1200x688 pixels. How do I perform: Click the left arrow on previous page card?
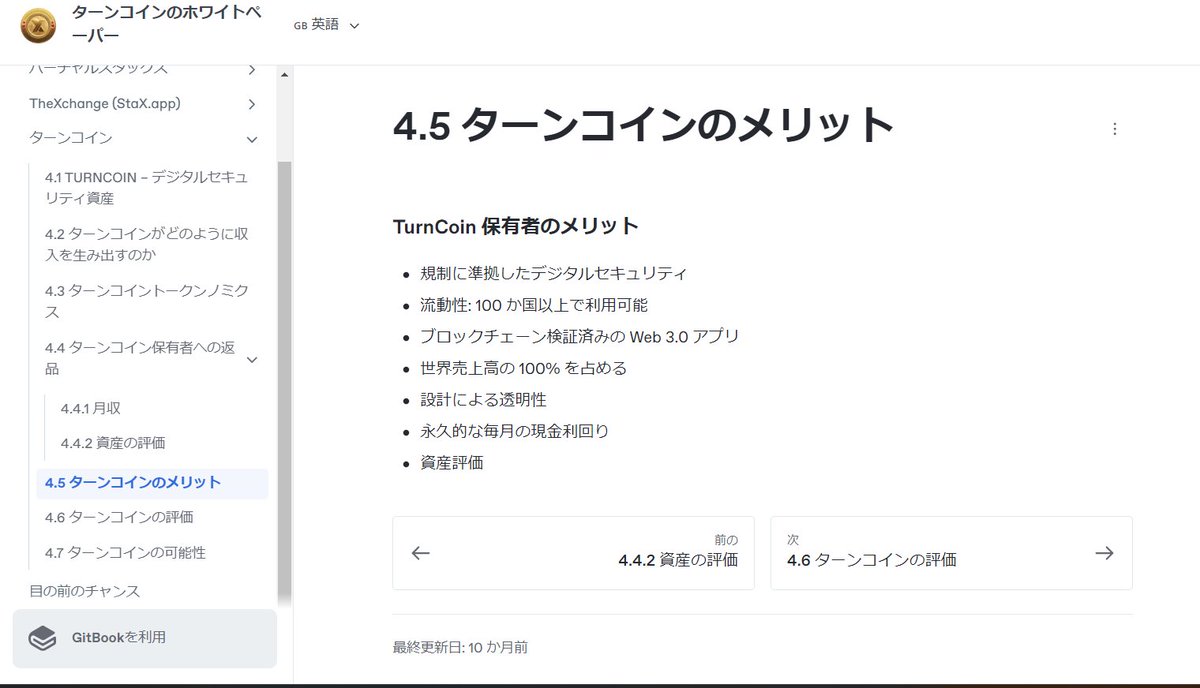(x=421, y=553)
